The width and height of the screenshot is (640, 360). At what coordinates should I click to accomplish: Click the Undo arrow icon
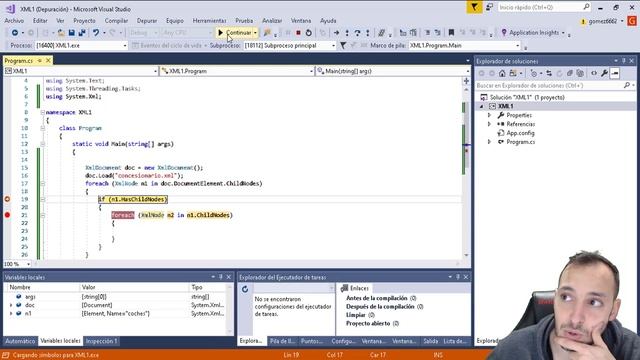click(96, 33)
